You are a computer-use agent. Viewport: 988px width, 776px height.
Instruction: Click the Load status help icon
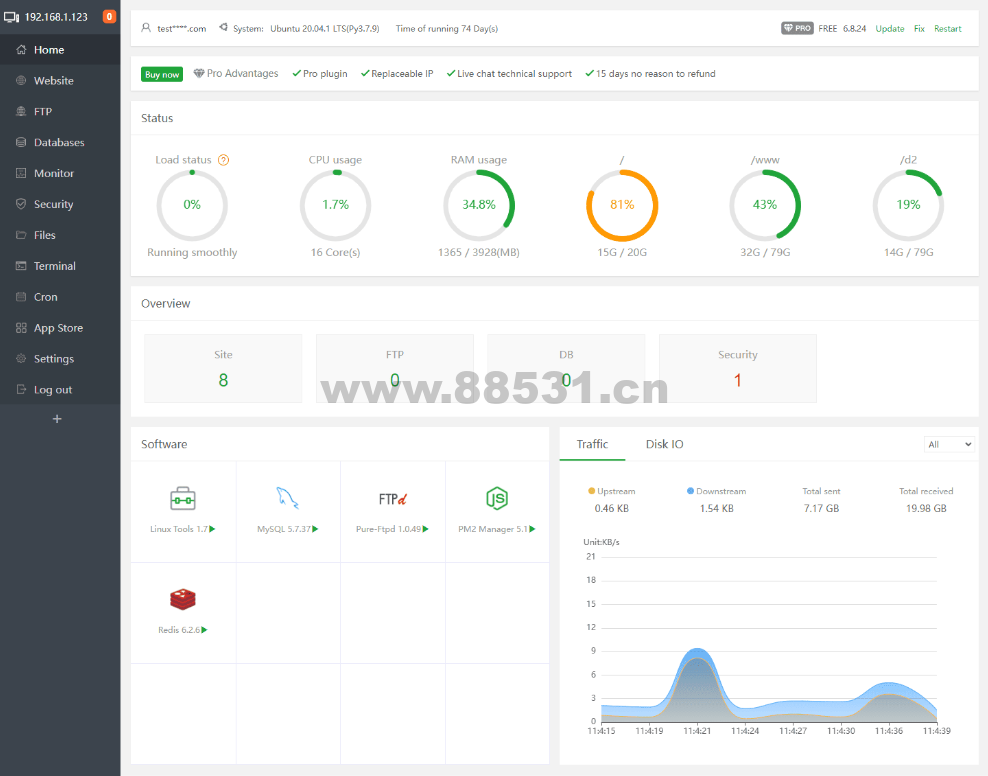pos(223,160)
